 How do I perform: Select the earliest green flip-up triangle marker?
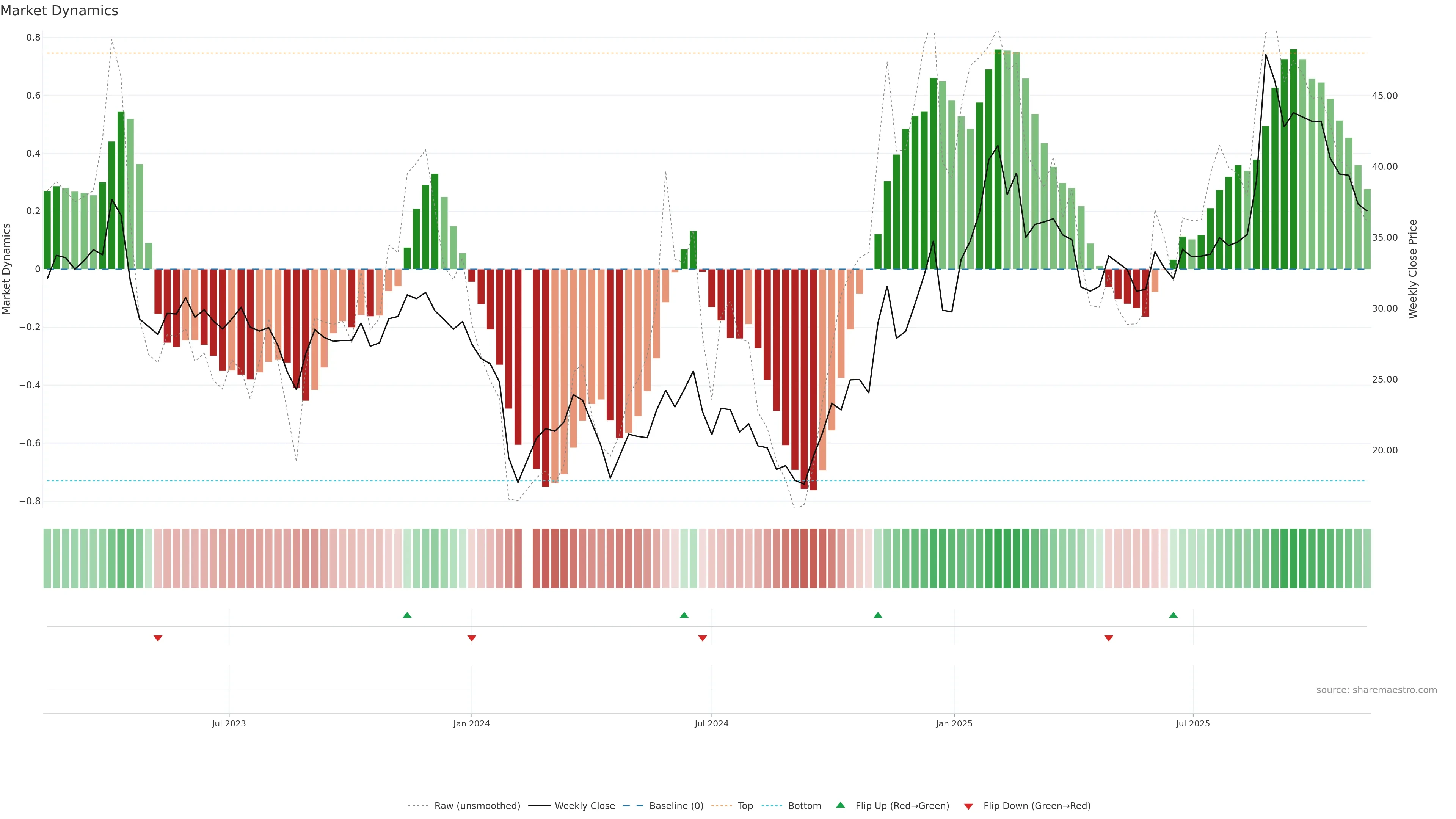(x=407, y=615)
